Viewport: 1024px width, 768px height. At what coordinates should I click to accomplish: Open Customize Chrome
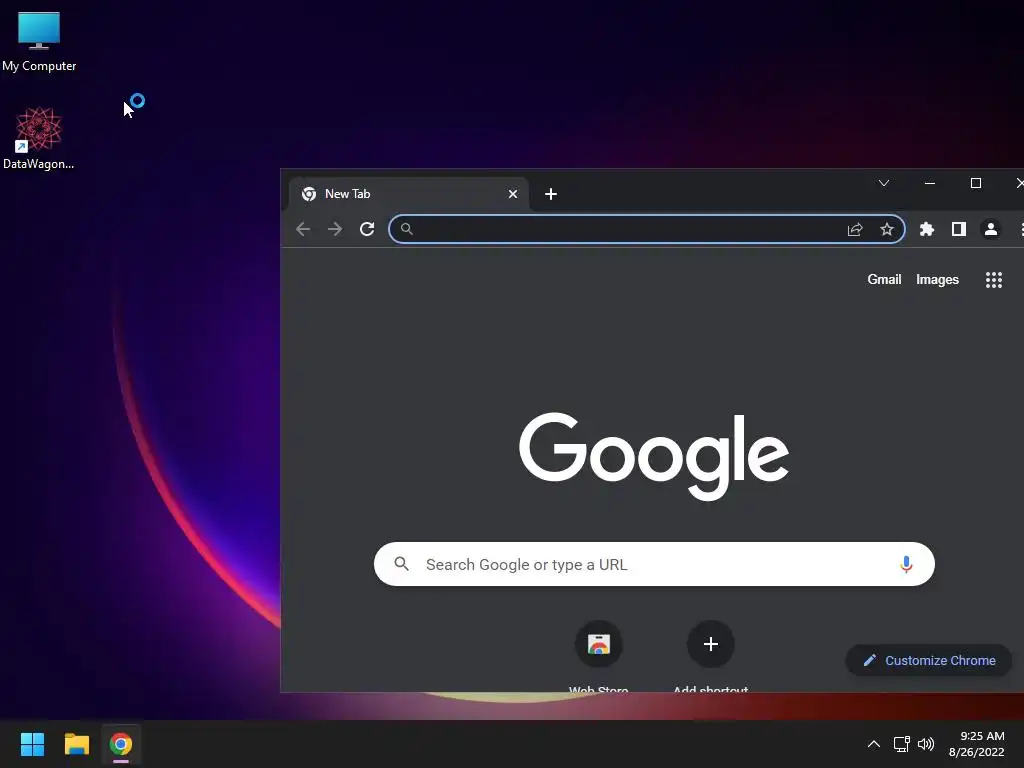pyautogui.click(x=929, y=660)
